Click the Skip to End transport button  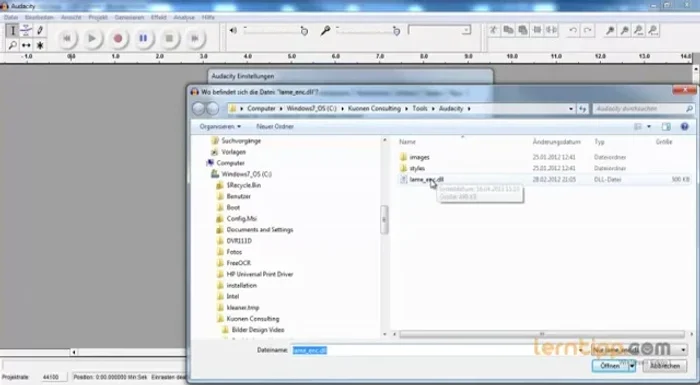click(x=195, y=38)
